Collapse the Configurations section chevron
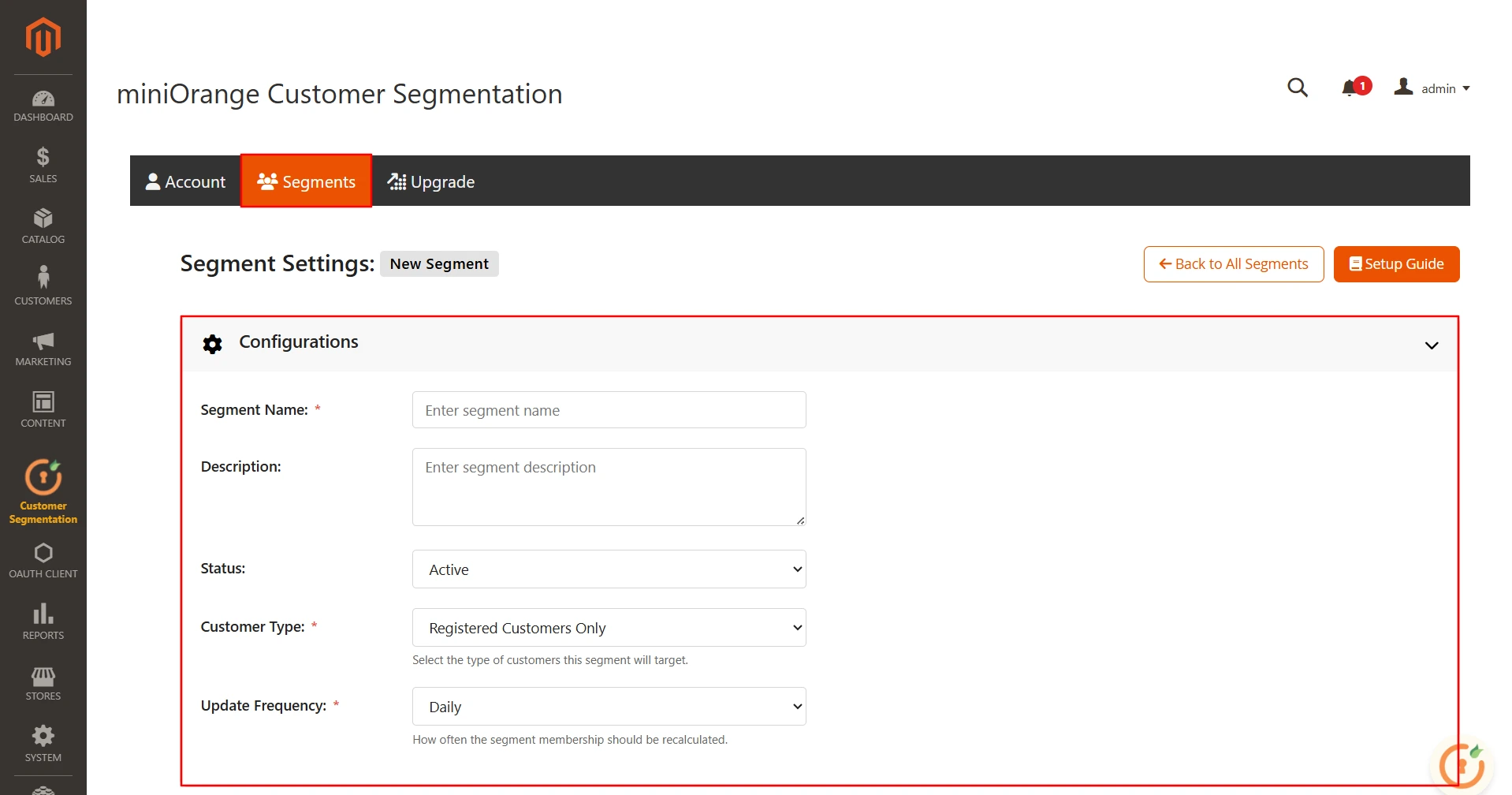The height and width of the screenshot is (795, 1512). click(1430, 345)
